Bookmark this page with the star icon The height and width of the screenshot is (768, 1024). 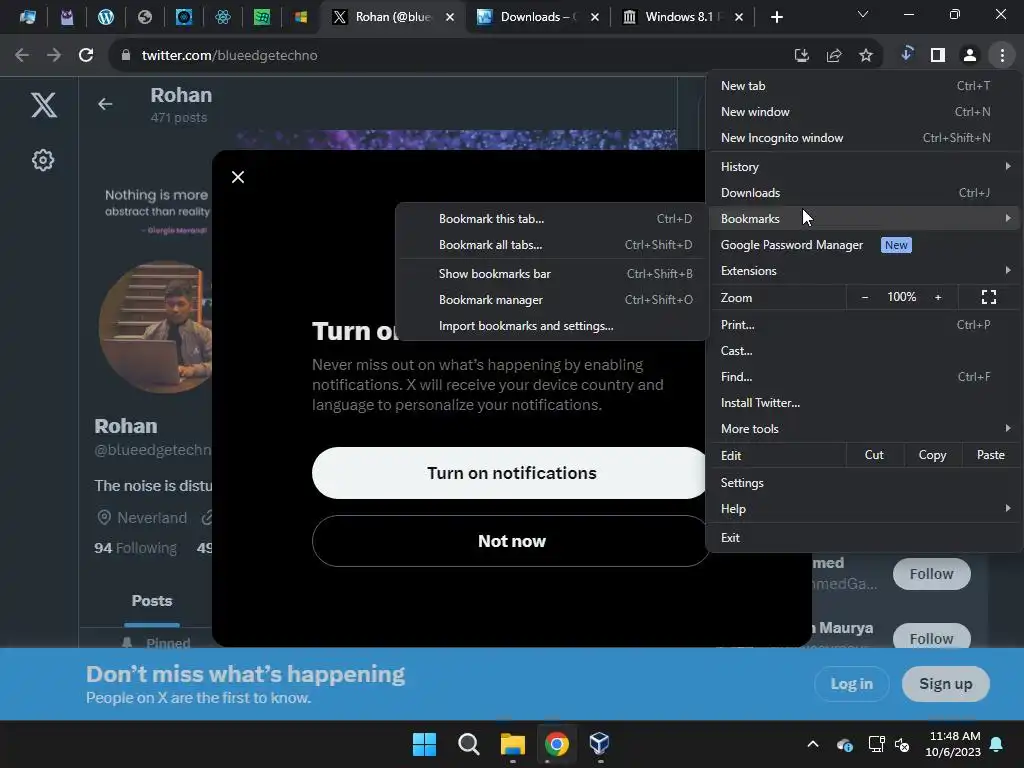[866, 56]
